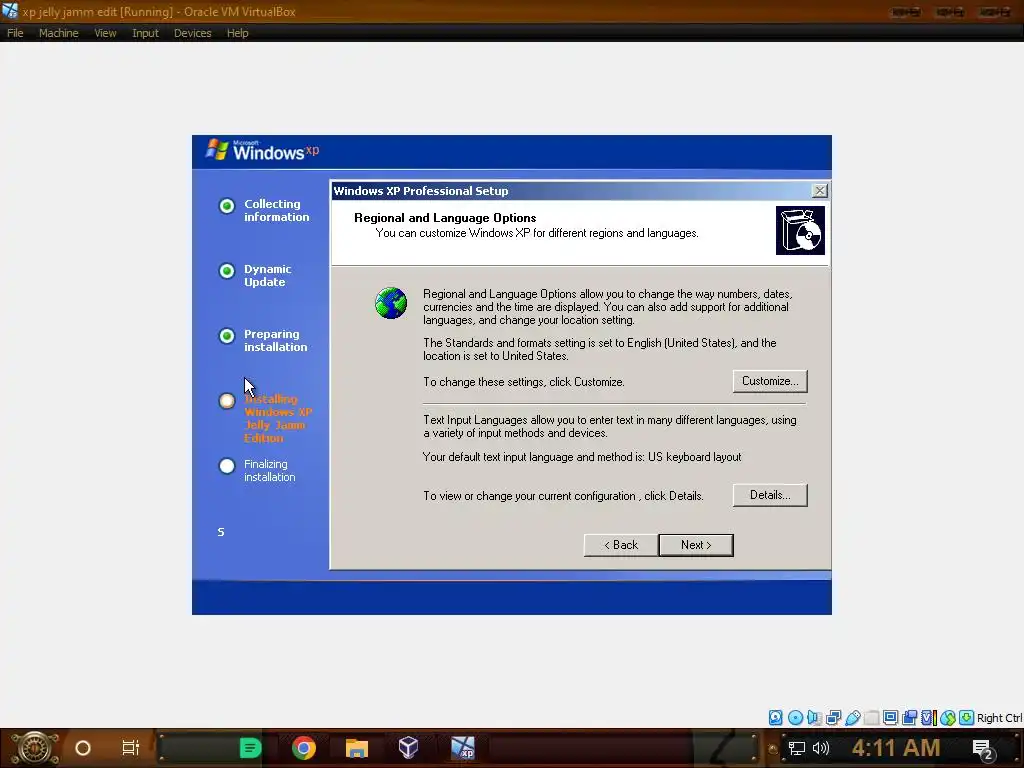Open the Machine menu
Screen dimensions: 1024x768
(x=59, y=33)
